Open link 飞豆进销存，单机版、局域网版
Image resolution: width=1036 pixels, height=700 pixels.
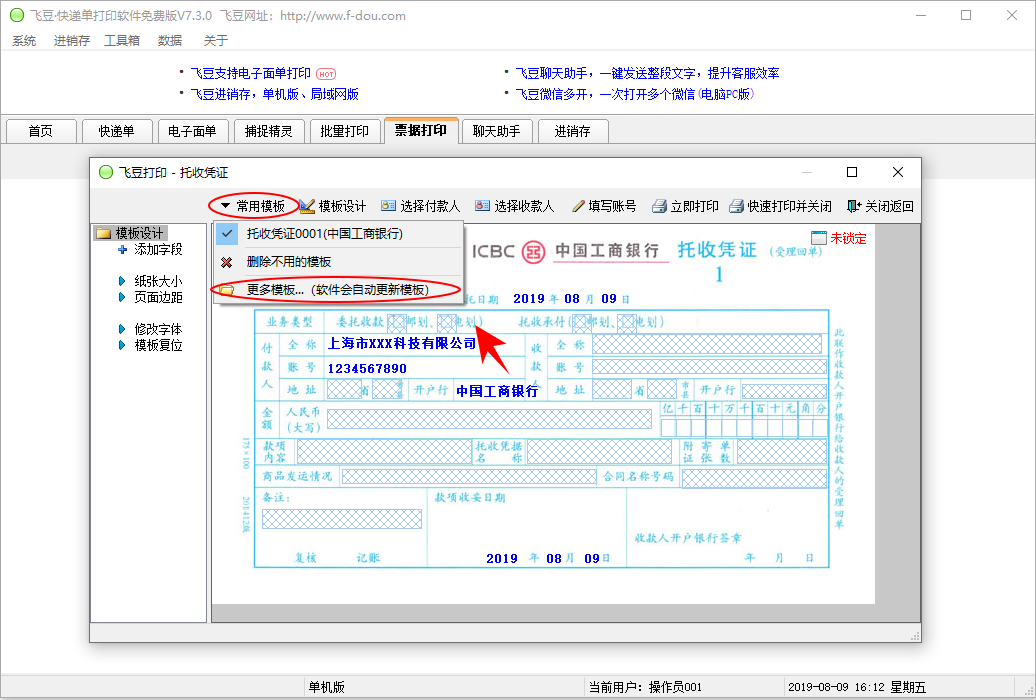(x=275, y=94)
